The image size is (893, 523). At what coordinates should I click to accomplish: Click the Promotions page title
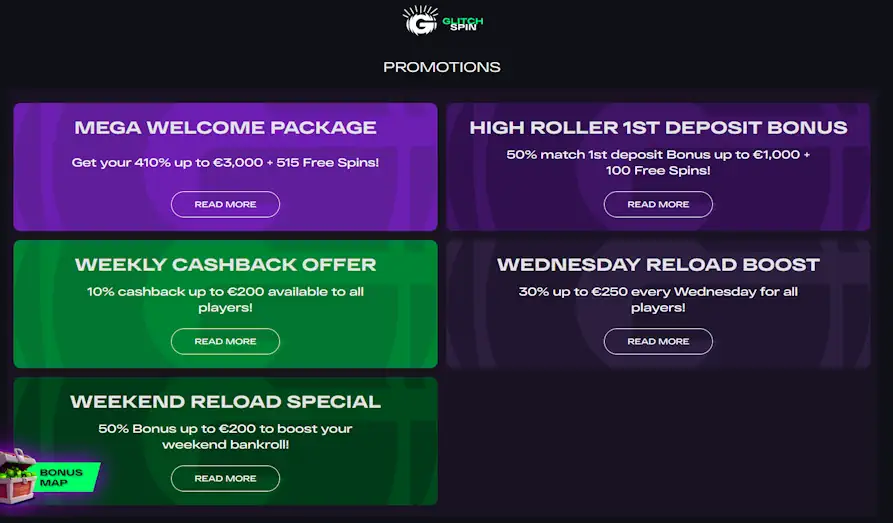[x=442, y=67]
